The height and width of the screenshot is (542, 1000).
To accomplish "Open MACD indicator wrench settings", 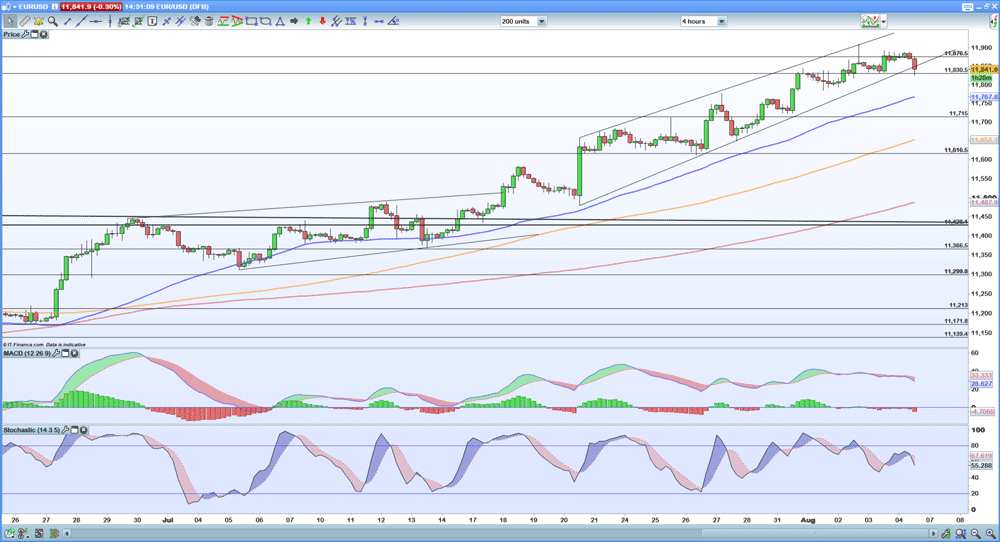I will (57, 353).
